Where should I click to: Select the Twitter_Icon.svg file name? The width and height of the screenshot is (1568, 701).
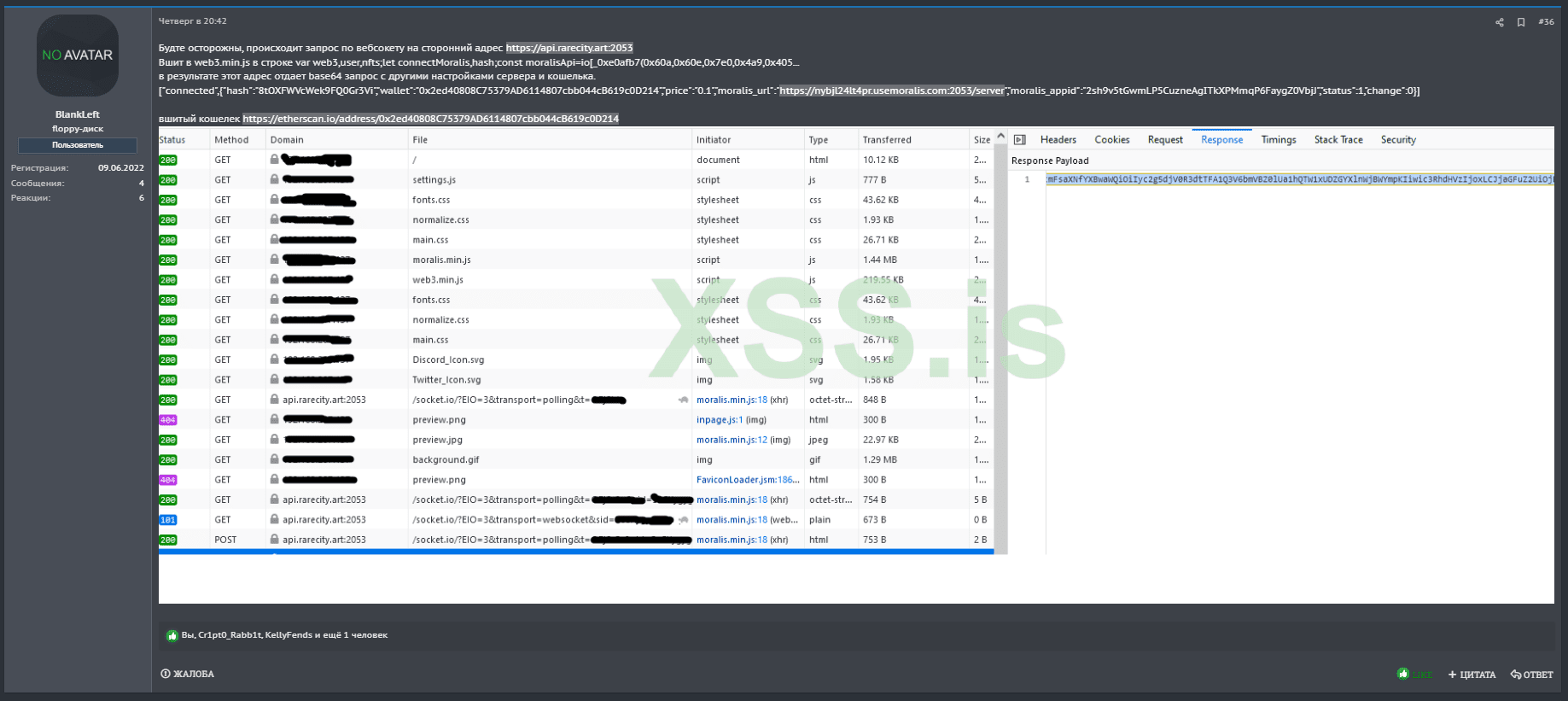point(446,380)
